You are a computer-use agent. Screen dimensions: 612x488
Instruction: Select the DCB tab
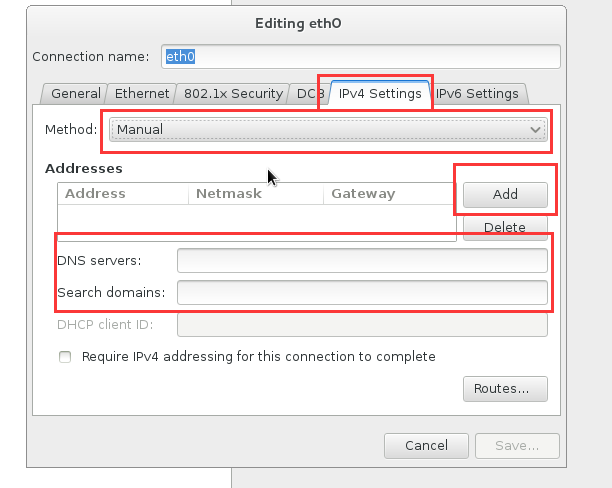303,94
